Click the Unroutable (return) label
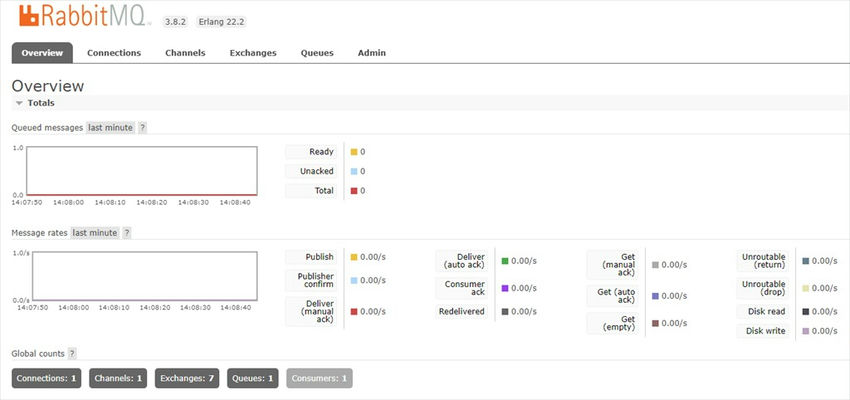Screen dimensions: 850x400 (x=762, y=261)
